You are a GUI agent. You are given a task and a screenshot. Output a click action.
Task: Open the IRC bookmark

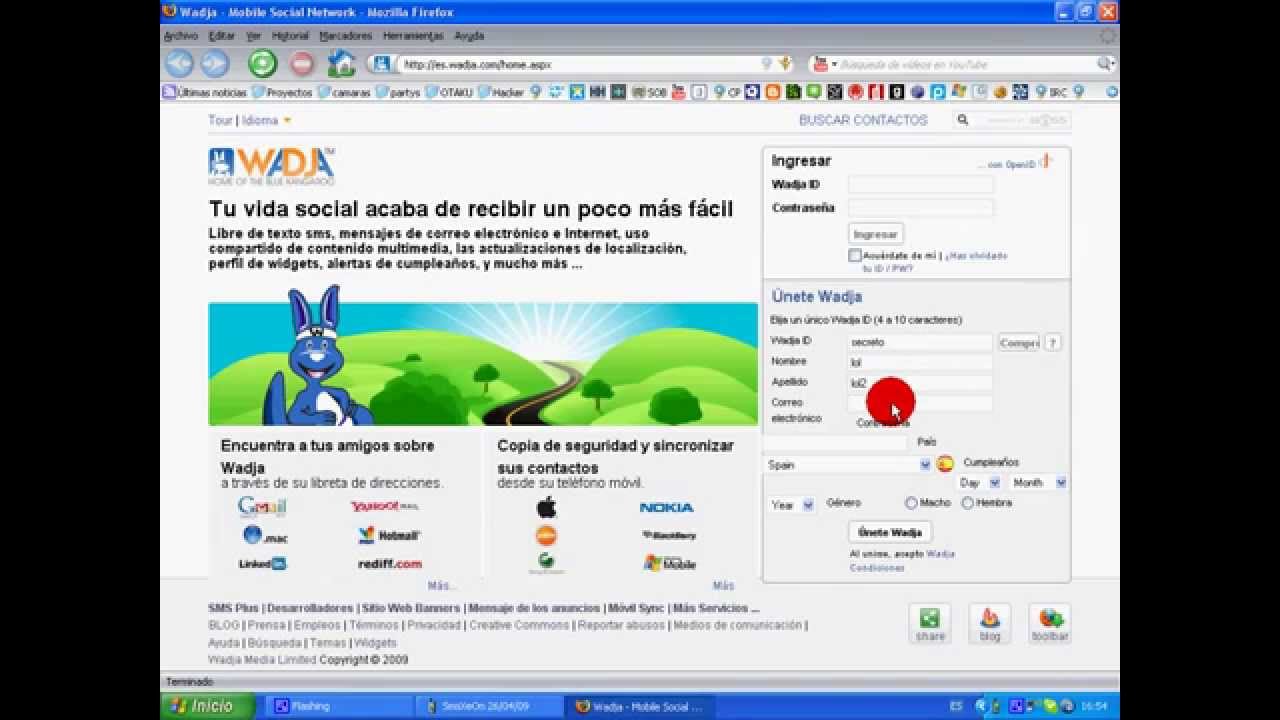1051,92
